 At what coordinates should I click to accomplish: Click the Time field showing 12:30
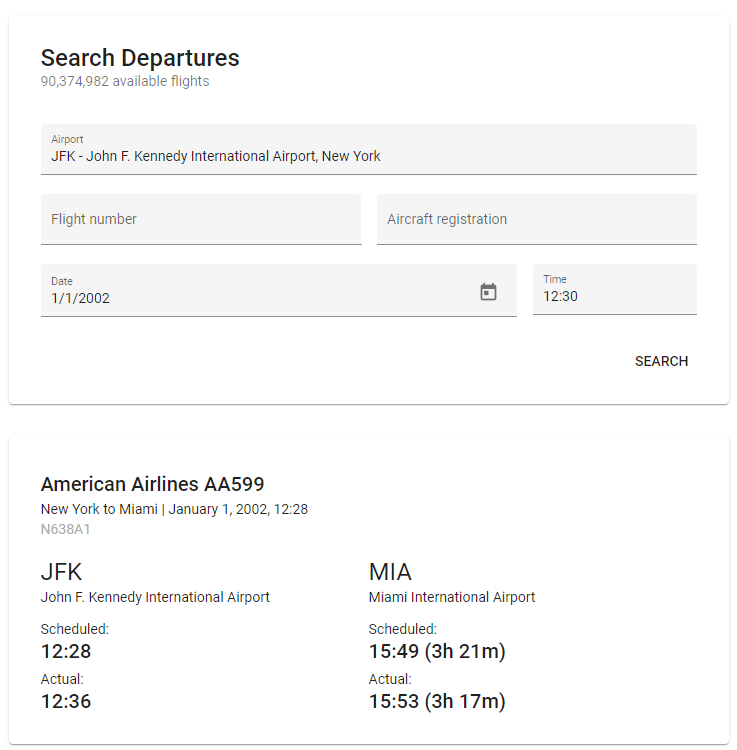pos(614,295)
